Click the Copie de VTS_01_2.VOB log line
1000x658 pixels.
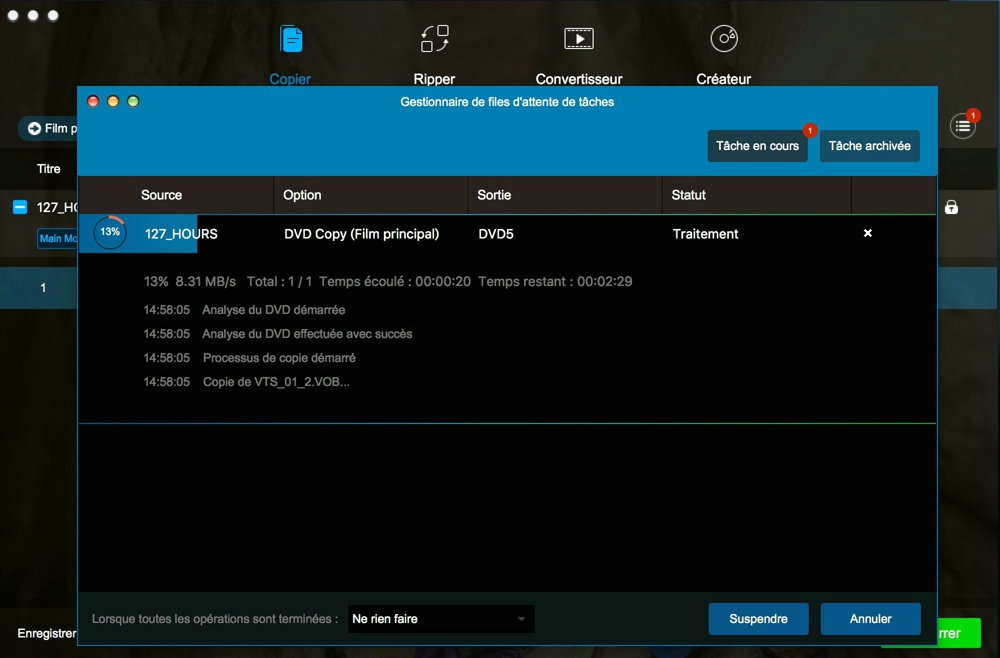click(276, 382)
